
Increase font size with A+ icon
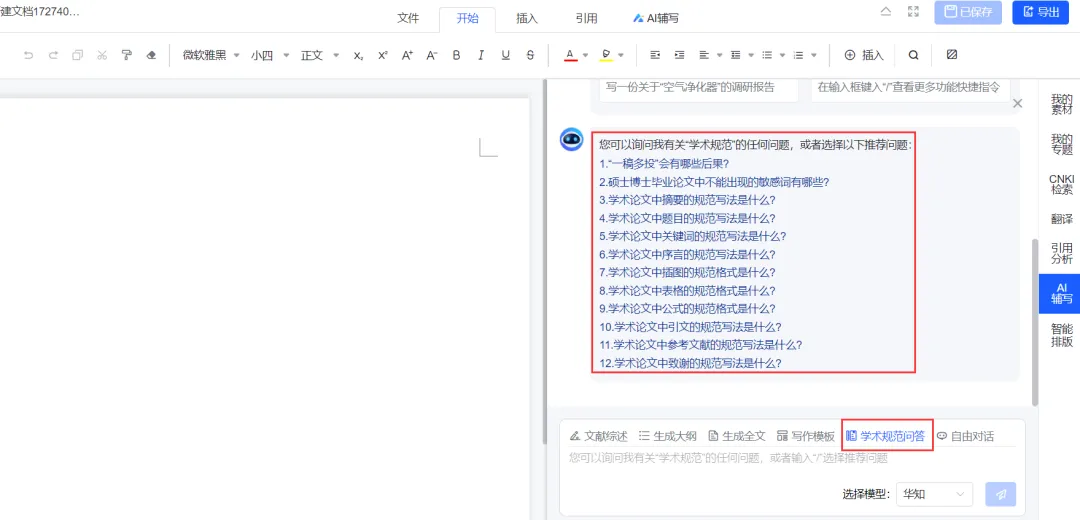(x=407, y=55)
